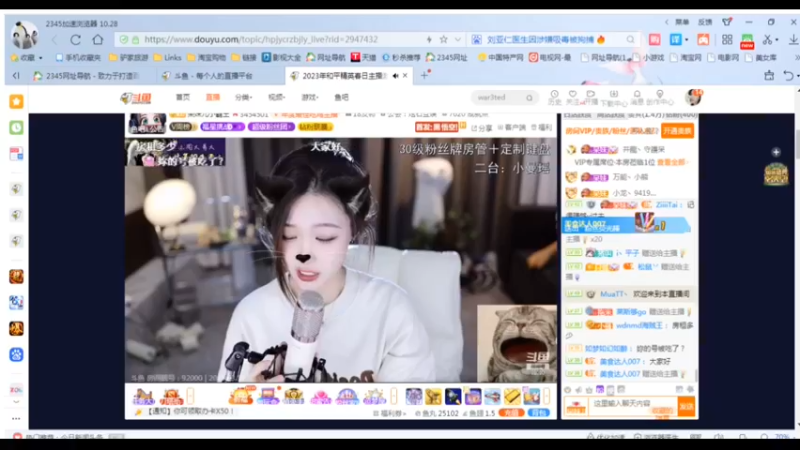
Task: Open 天猫 bookmark
Action: (363, 58)
